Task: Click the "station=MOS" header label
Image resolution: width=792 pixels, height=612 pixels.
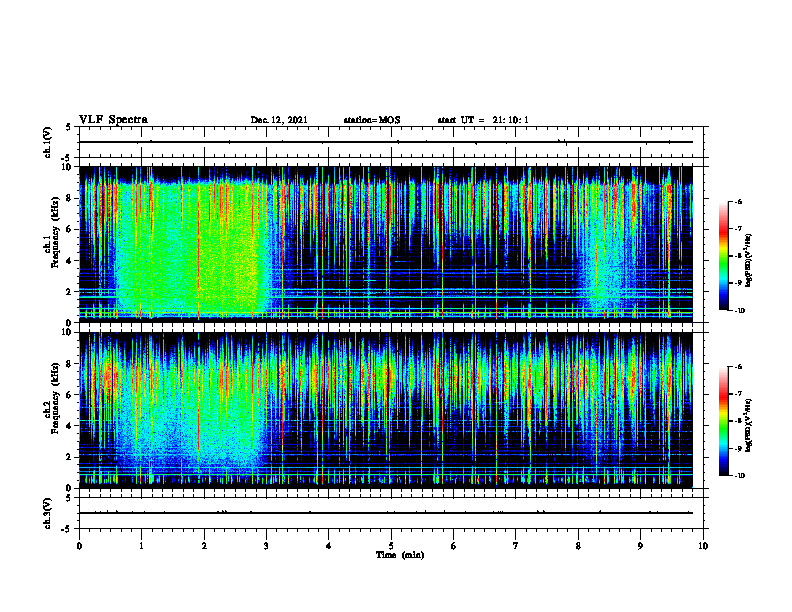Action: pos(372,120)
